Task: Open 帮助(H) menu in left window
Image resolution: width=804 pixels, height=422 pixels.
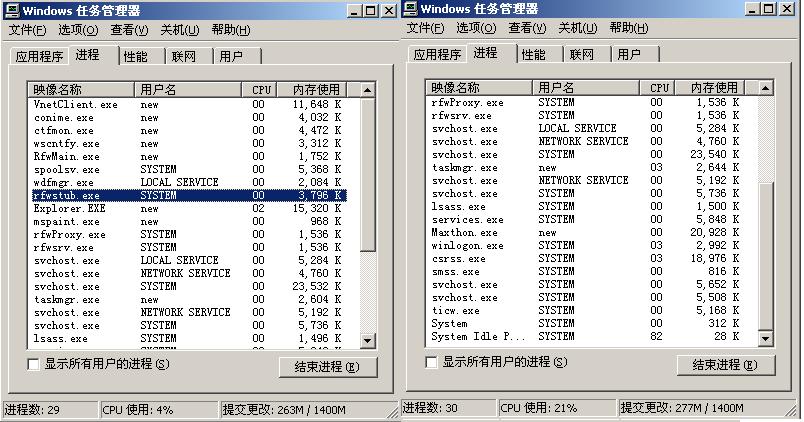Action: (231, 30)
